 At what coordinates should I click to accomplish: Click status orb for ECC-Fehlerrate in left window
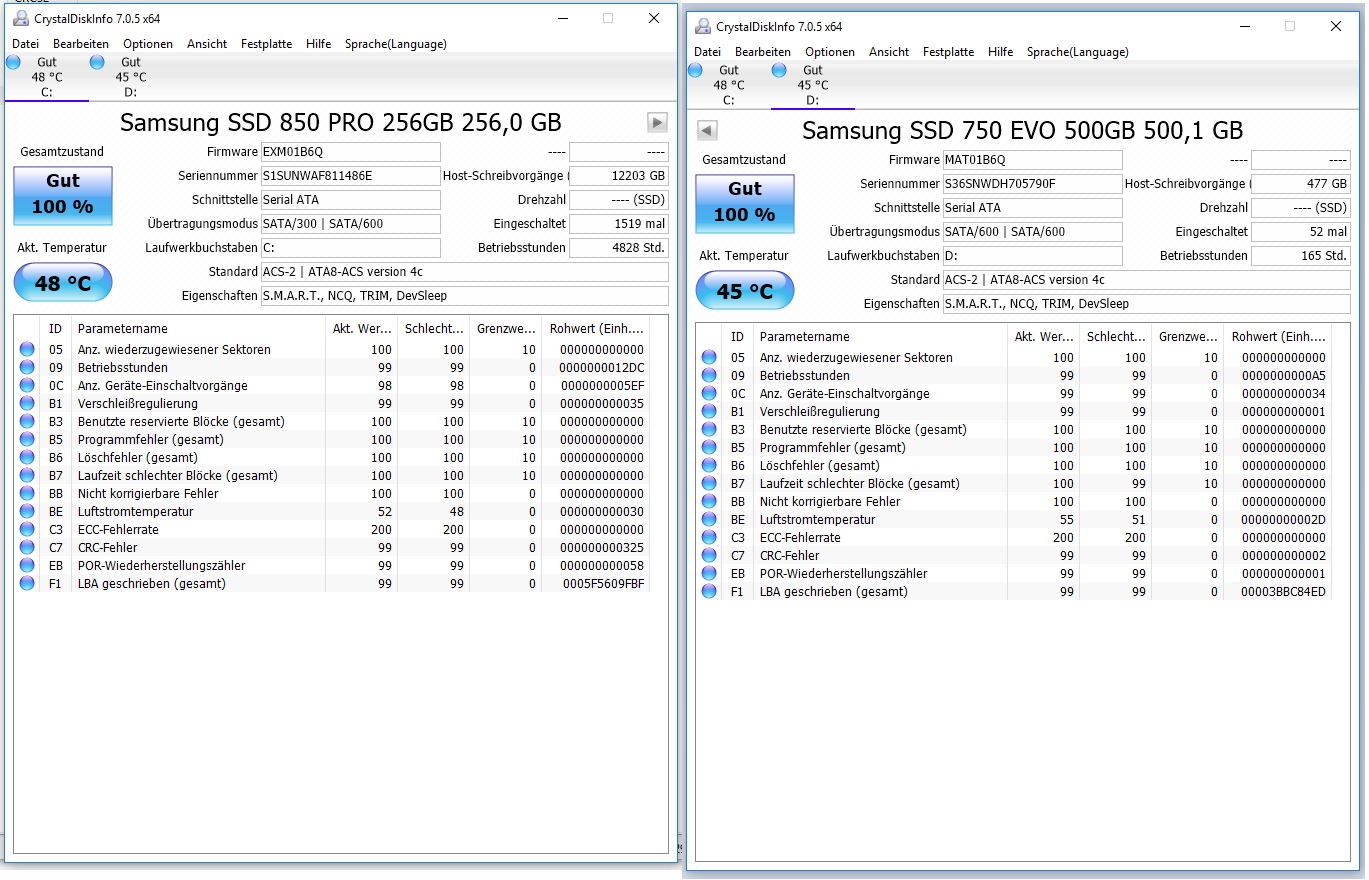27,530
